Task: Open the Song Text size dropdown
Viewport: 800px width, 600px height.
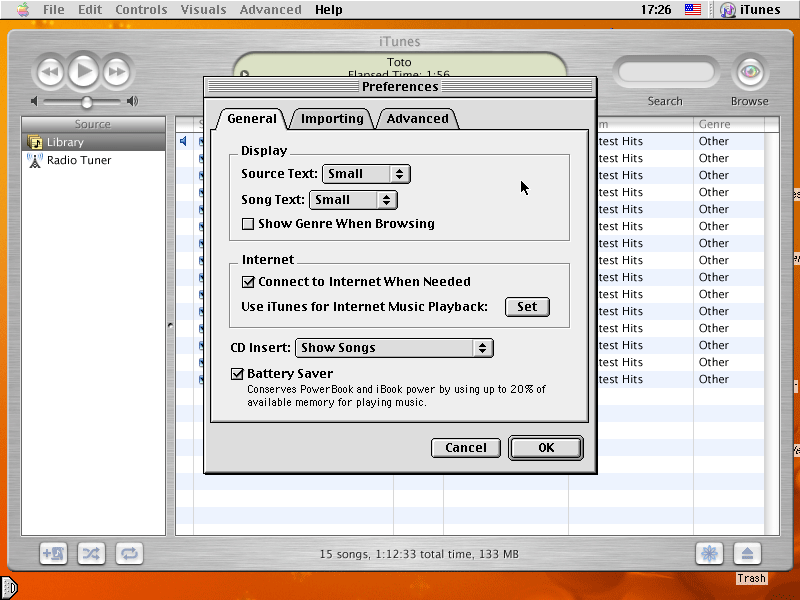Action: [353, 200]
